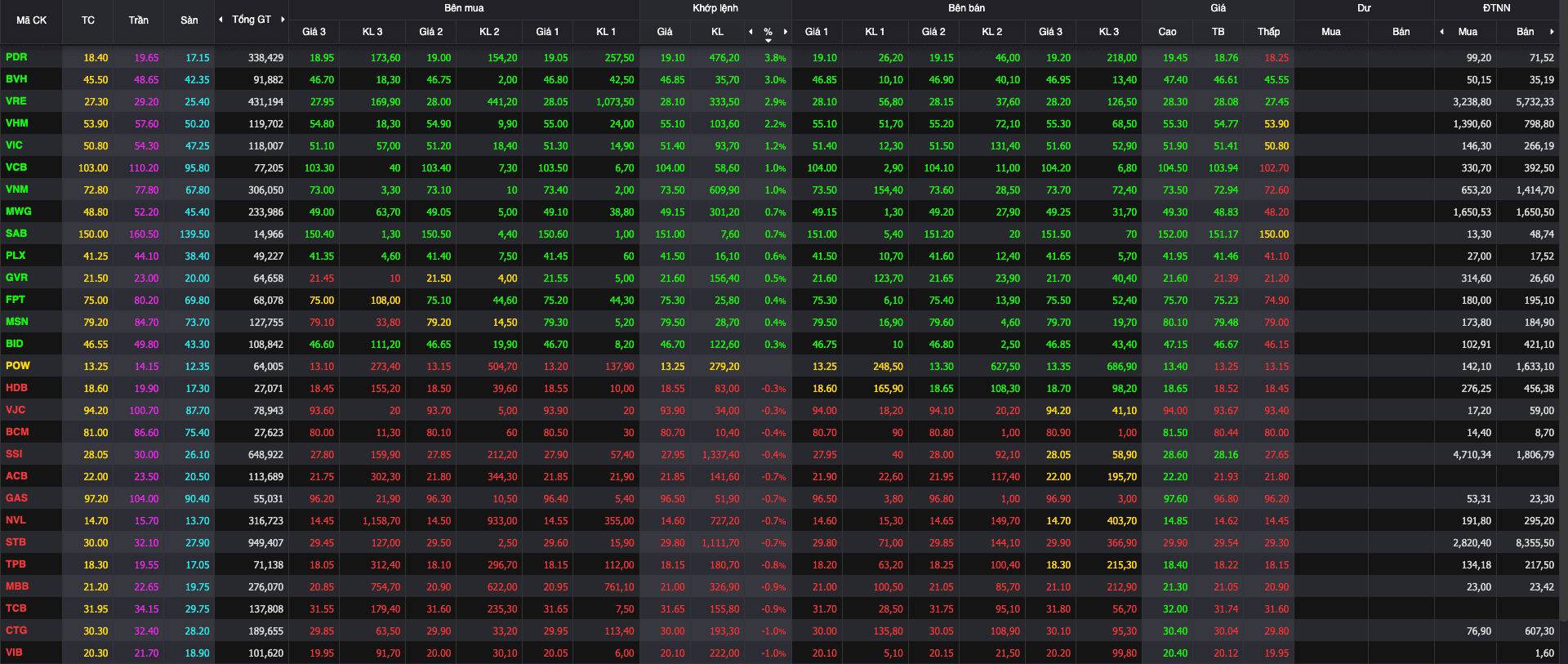Open the BCM stock symbol
This screenshot has width=1568, height=664.
pos(17,432)
